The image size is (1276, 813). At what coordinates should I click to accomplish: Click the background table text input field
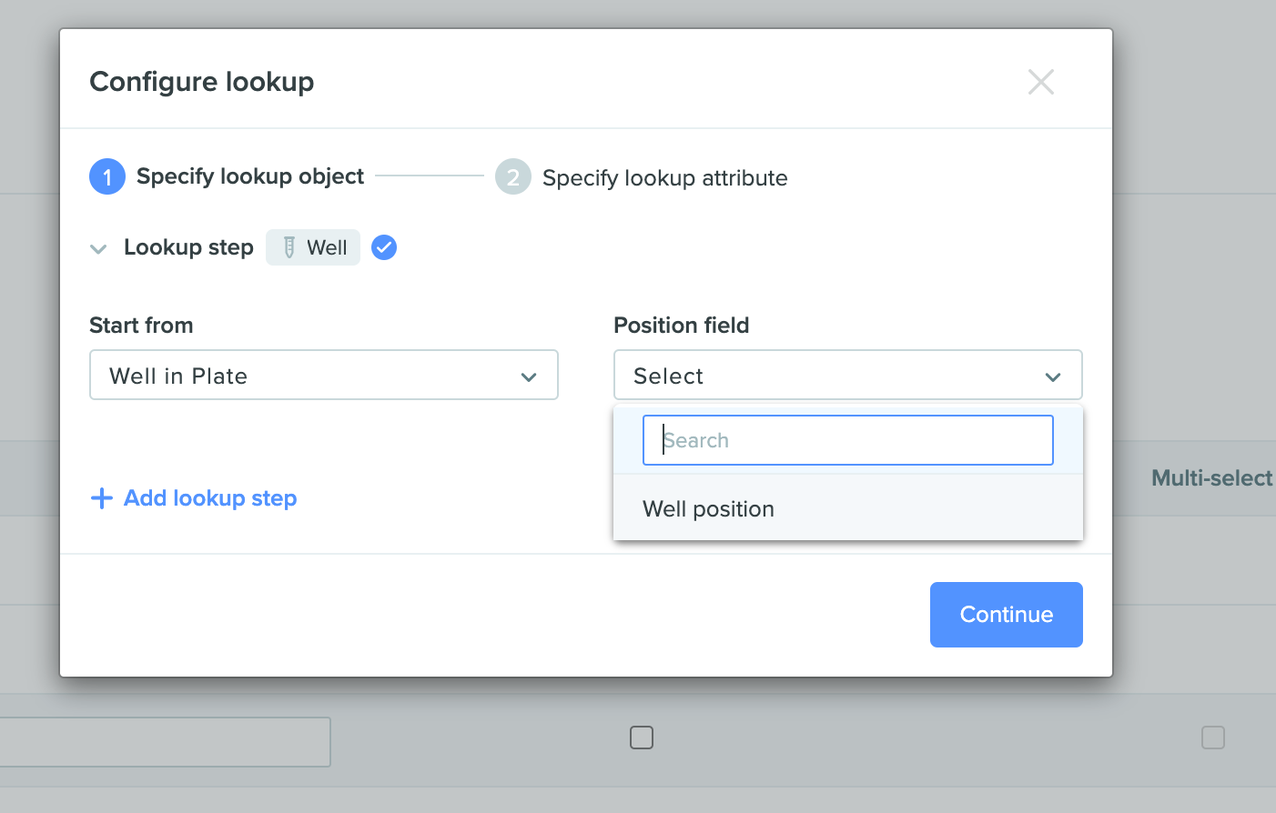pyautogui.click(x=165, y=742)
